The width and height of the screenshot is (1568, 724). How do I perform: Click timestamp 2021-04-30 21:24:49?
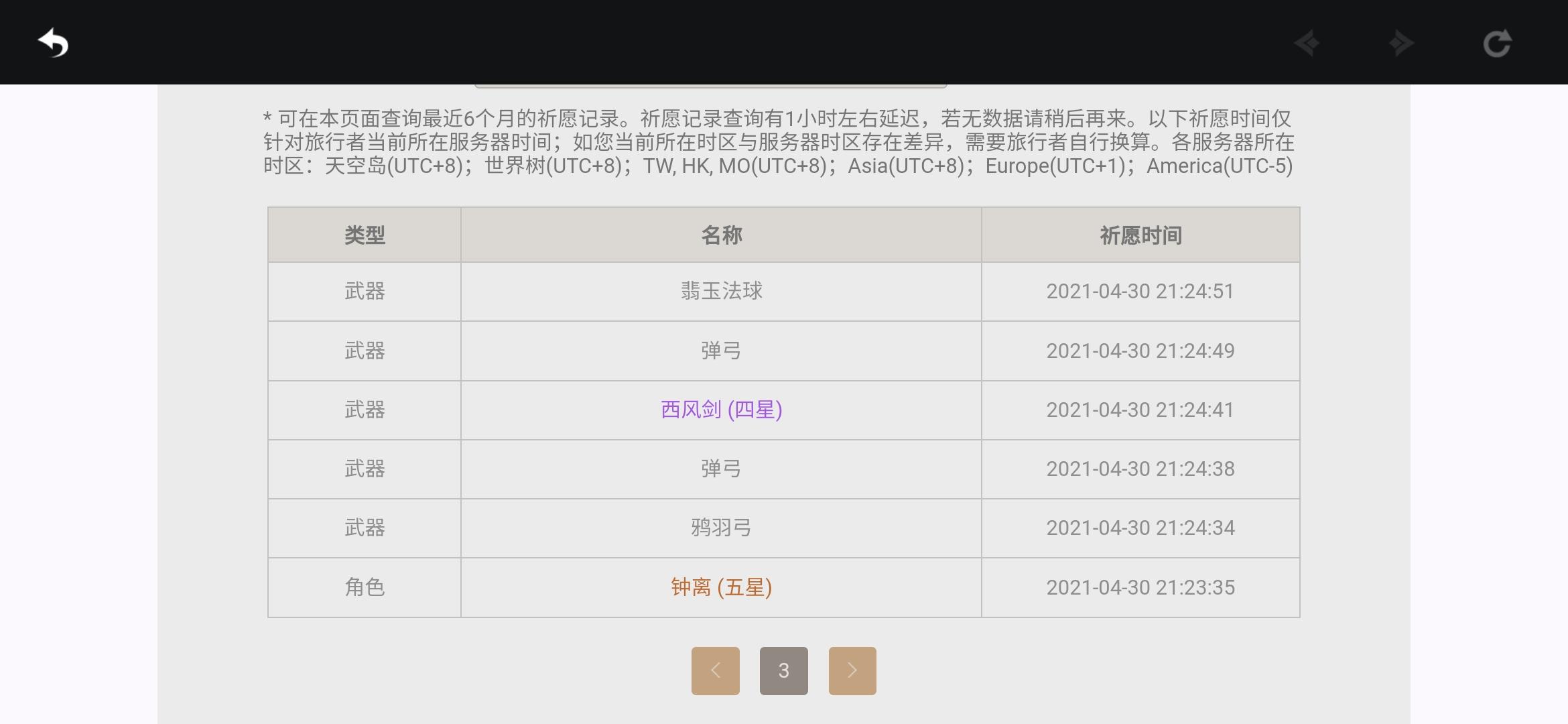pos(1140,351)
